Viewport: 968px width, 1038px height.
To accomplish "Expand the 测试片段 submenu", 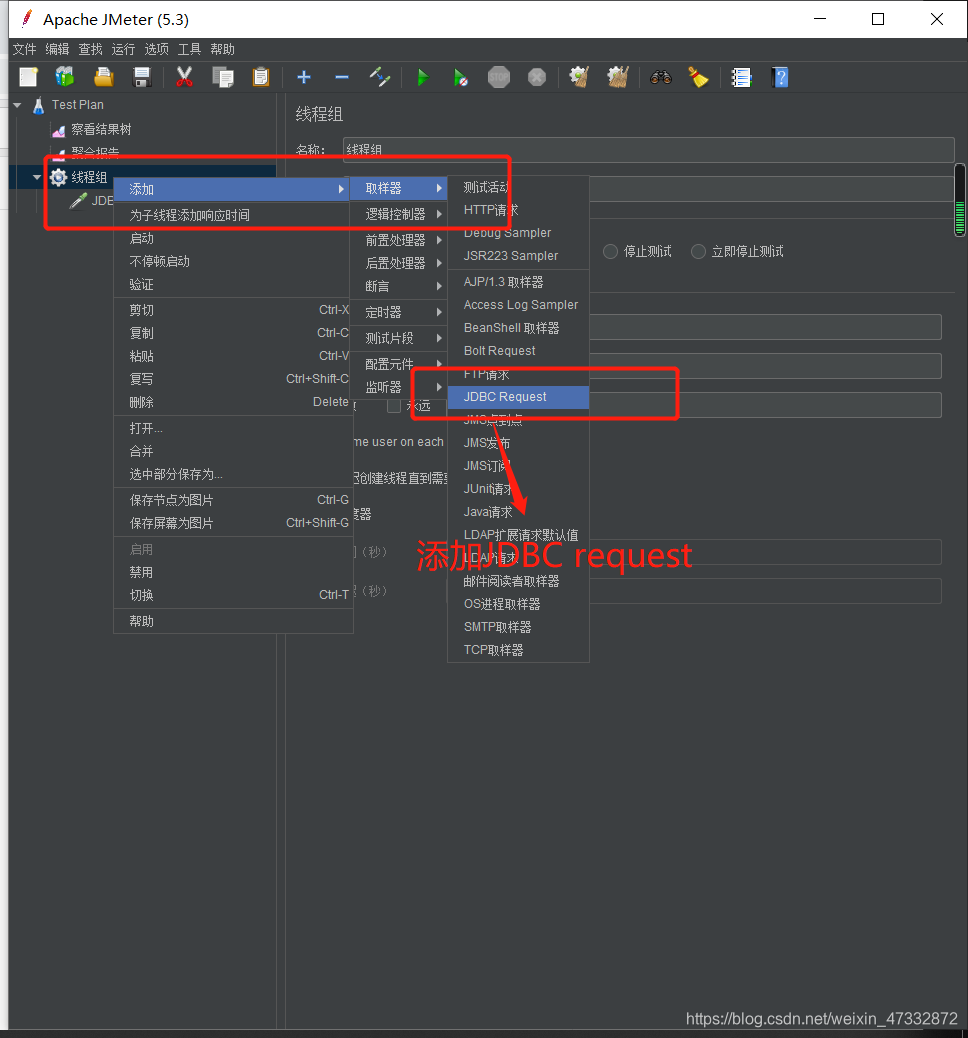I will (x=399, y=338).
